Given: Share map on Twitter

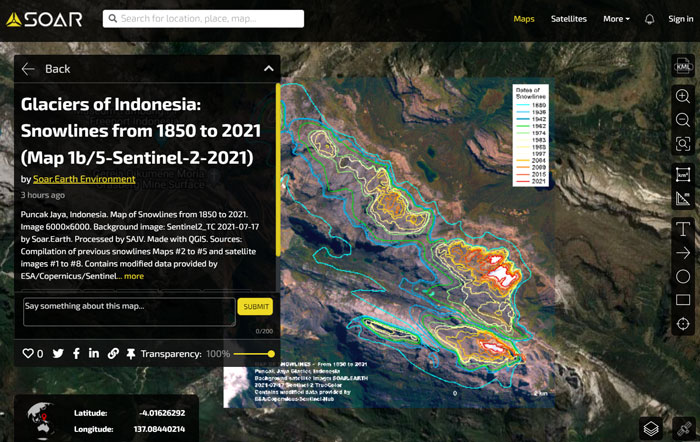Looking at the screenshot, I should coord(58,354).
